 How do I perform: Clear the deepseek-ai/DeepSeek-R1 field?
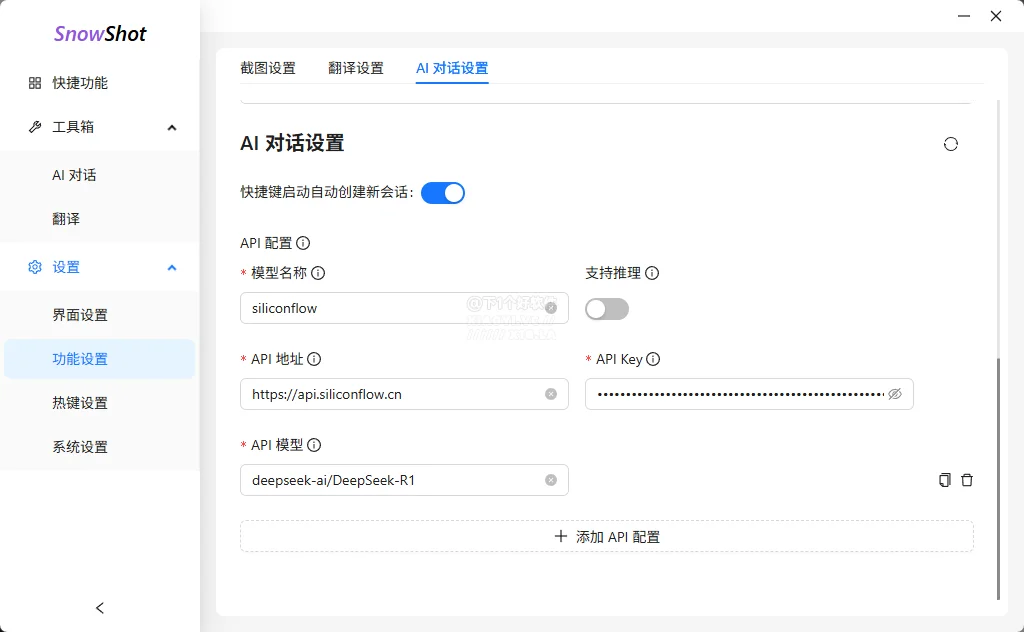point(551,481)
